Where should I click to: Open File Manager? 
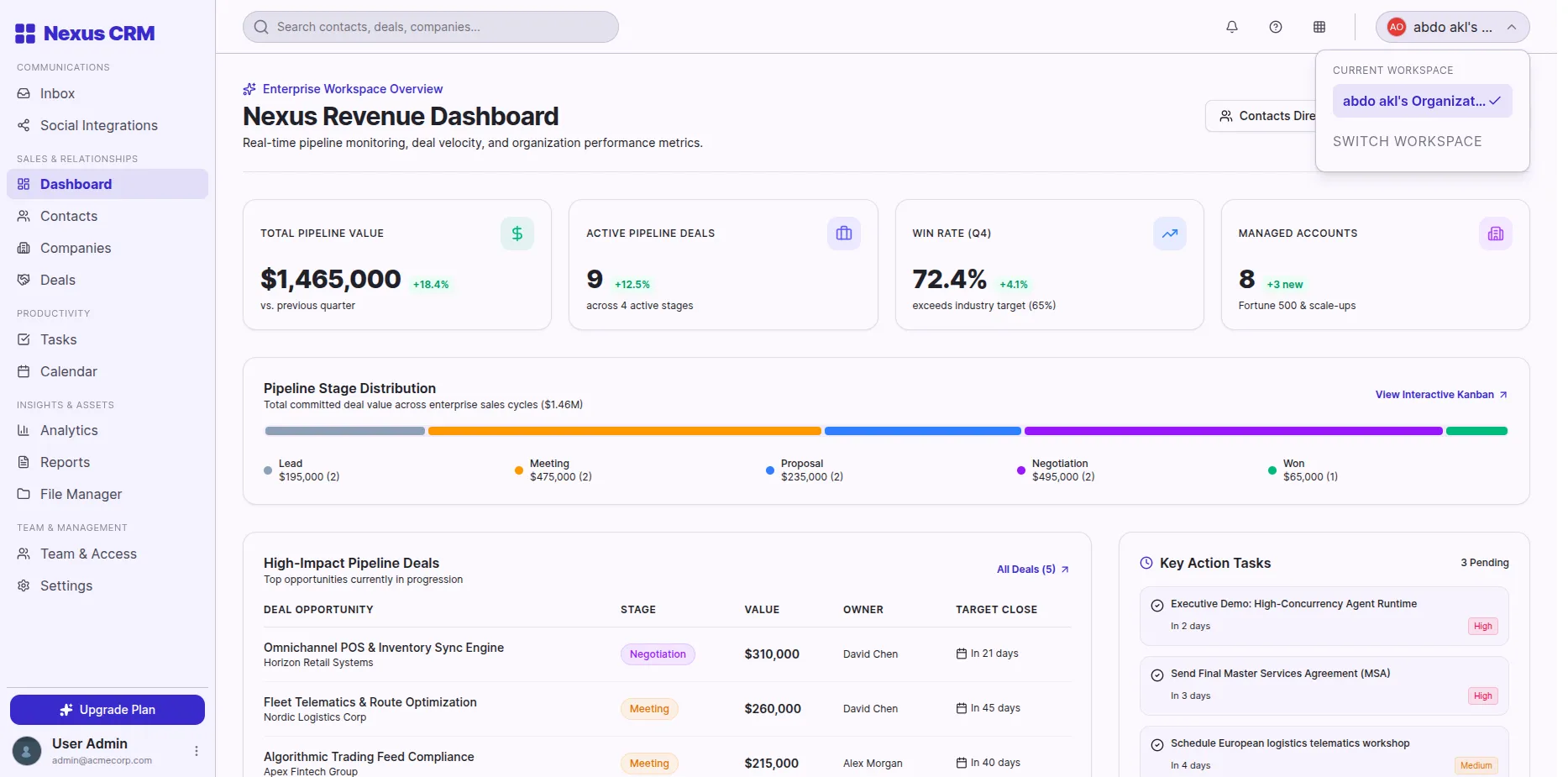click(x=108, y=494)
